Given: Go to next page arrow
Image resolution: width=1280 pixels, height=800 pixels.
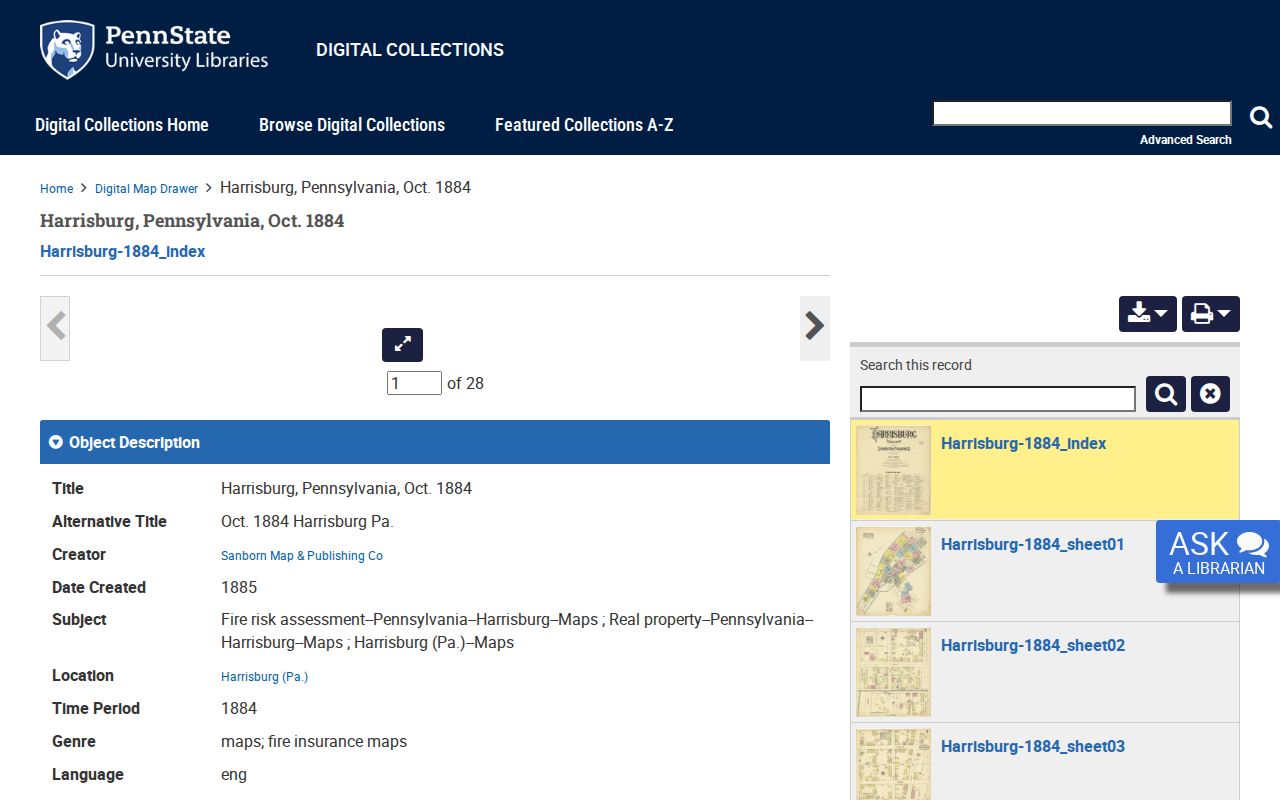Looking at the screenshot, I should tap(815, 328).
